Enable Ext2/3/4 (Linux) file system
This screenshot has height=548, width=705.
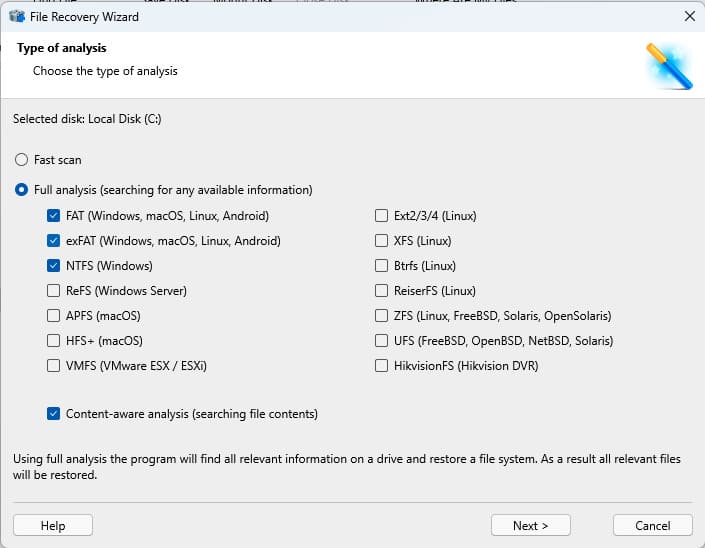[381, 216]
